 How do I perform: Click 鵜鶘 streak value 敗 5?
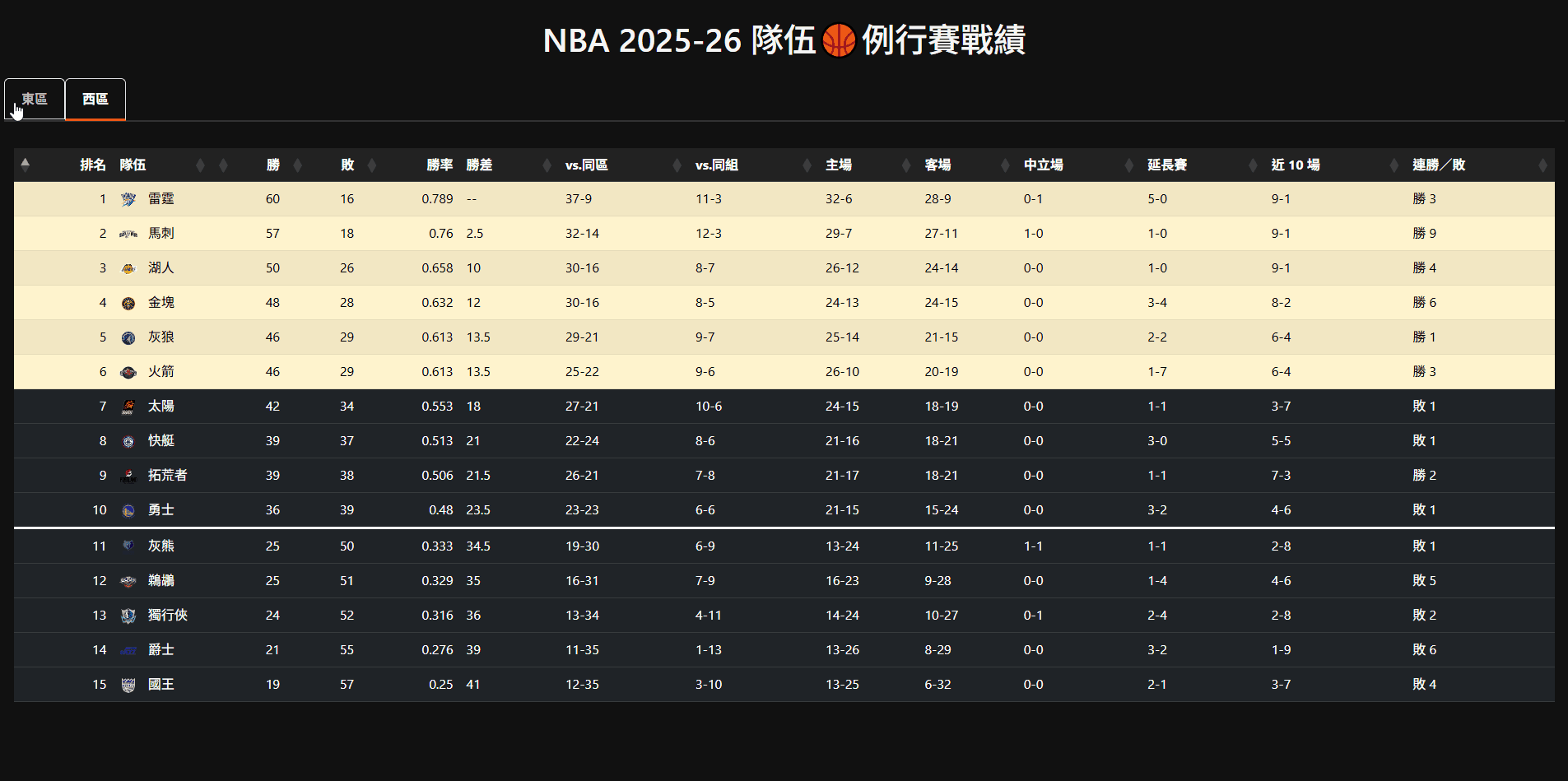(1424, 580)
